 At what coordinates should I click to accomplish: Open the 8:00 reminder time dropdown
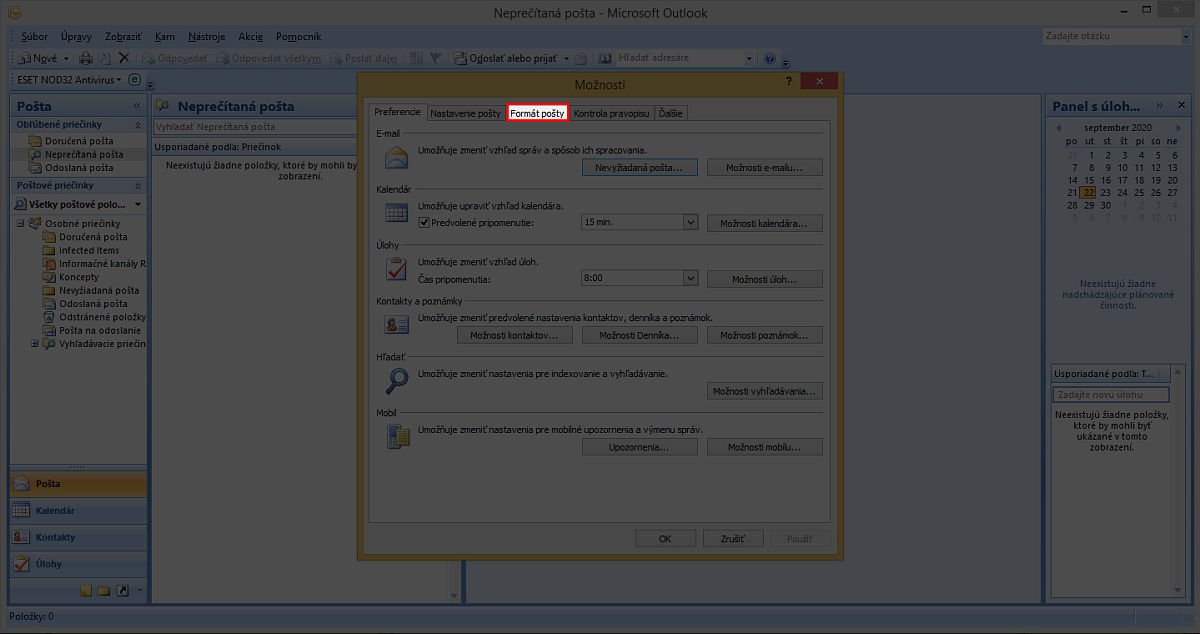pos(690,279)
